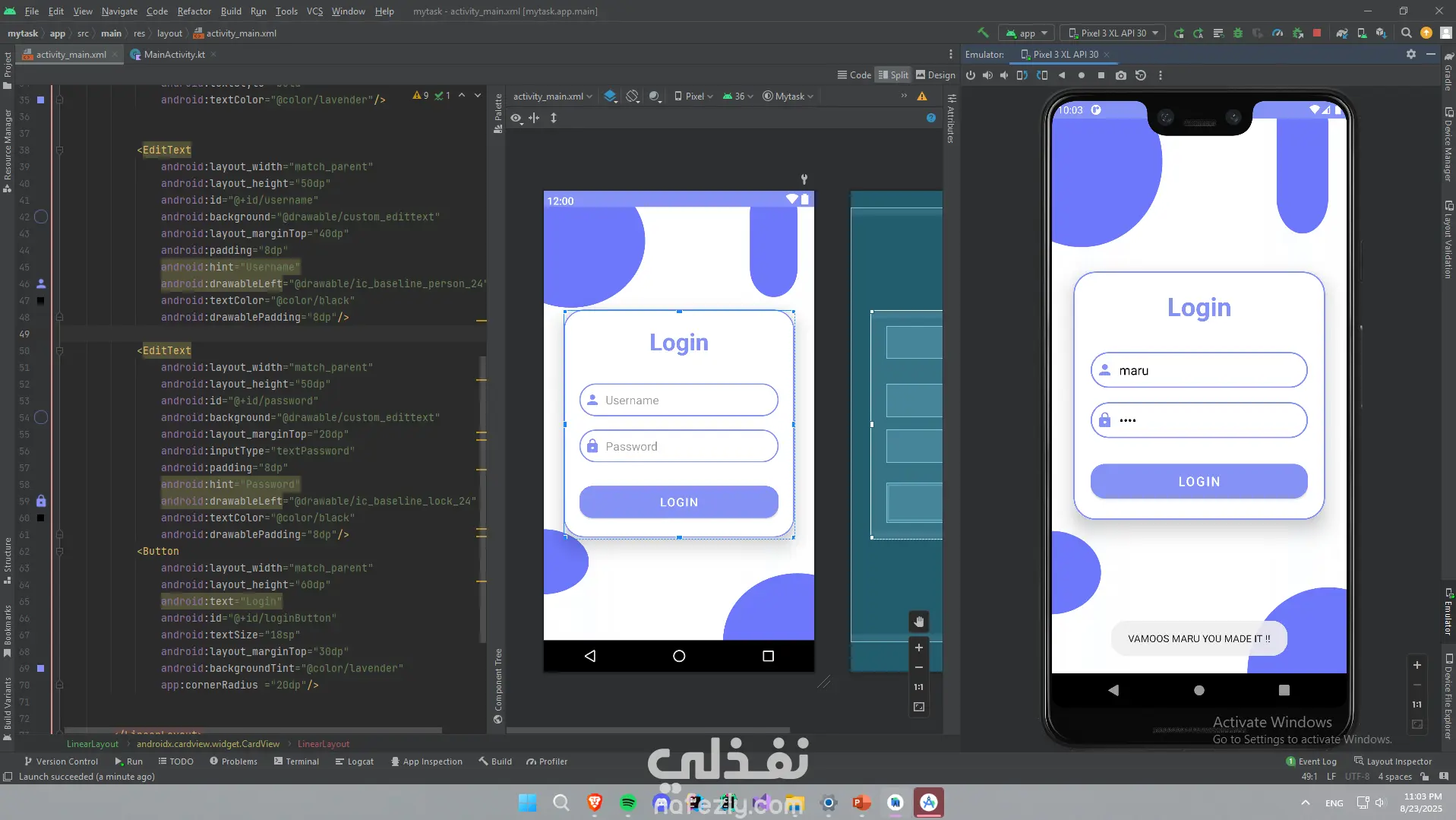Click the emulator toolbar Home circle icon
Image resolution: width=1456 pixels, height=820 pixels.
click(1082, 75)
